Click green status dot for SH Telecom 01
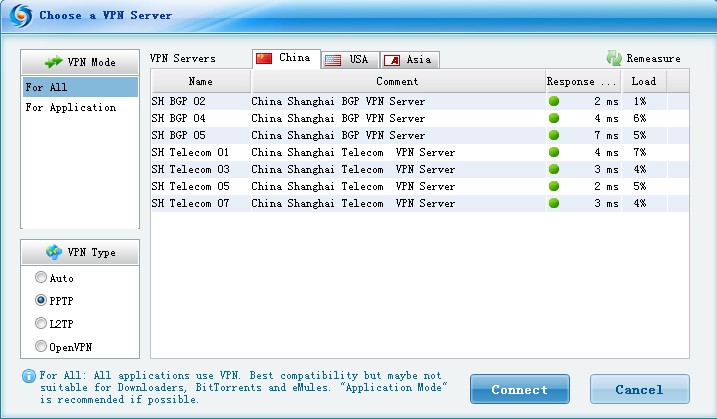This screenshot has height=419, width=717. (x=554, y=152)
